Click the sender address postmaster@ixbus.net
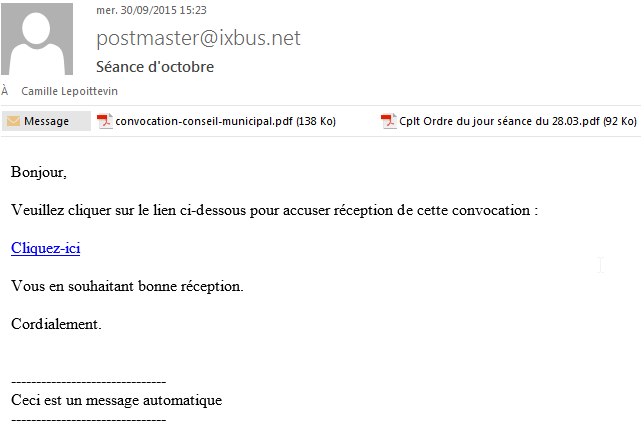The height and width of the screenshot is (425, 641). coord(198,39)
